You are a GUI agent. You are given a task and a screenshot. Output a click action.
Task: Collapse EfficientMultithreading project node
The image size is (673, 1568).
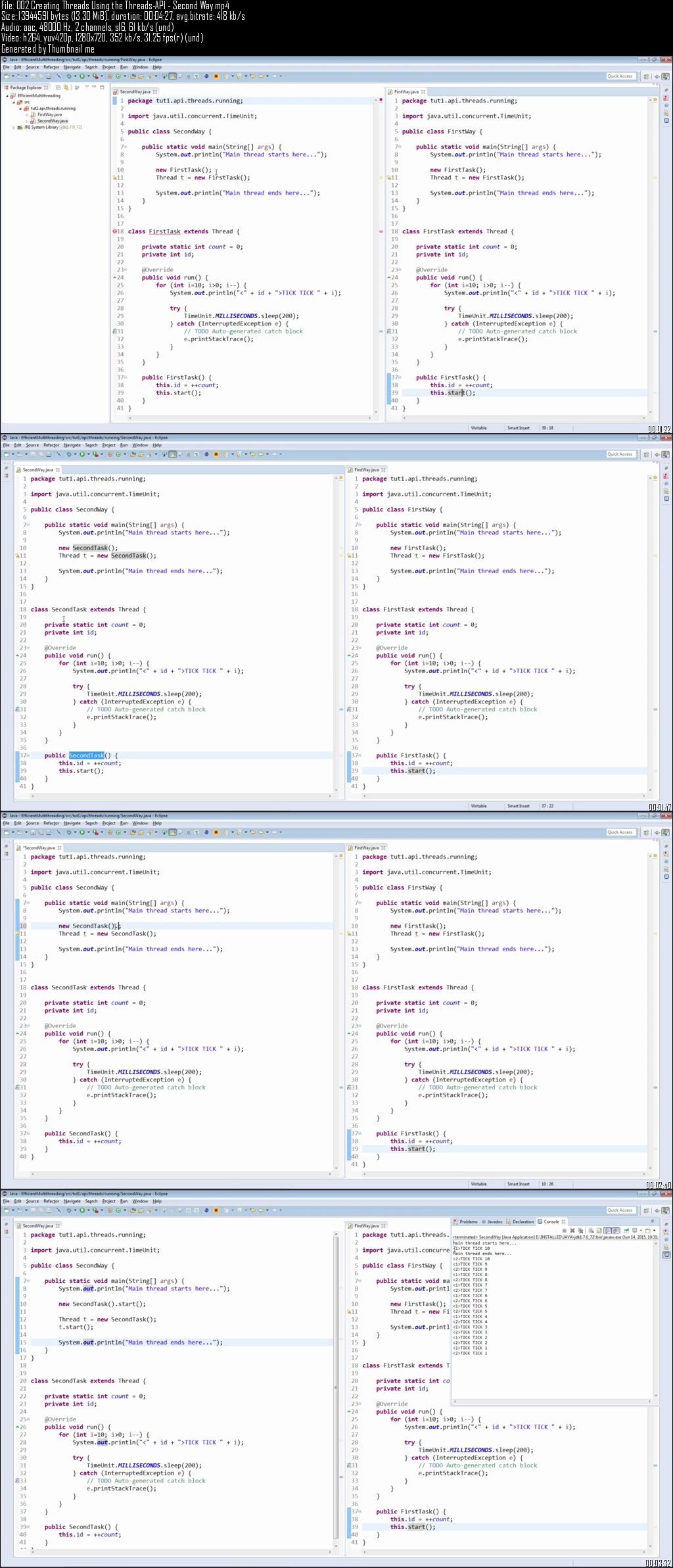click(x=7, y=96)
